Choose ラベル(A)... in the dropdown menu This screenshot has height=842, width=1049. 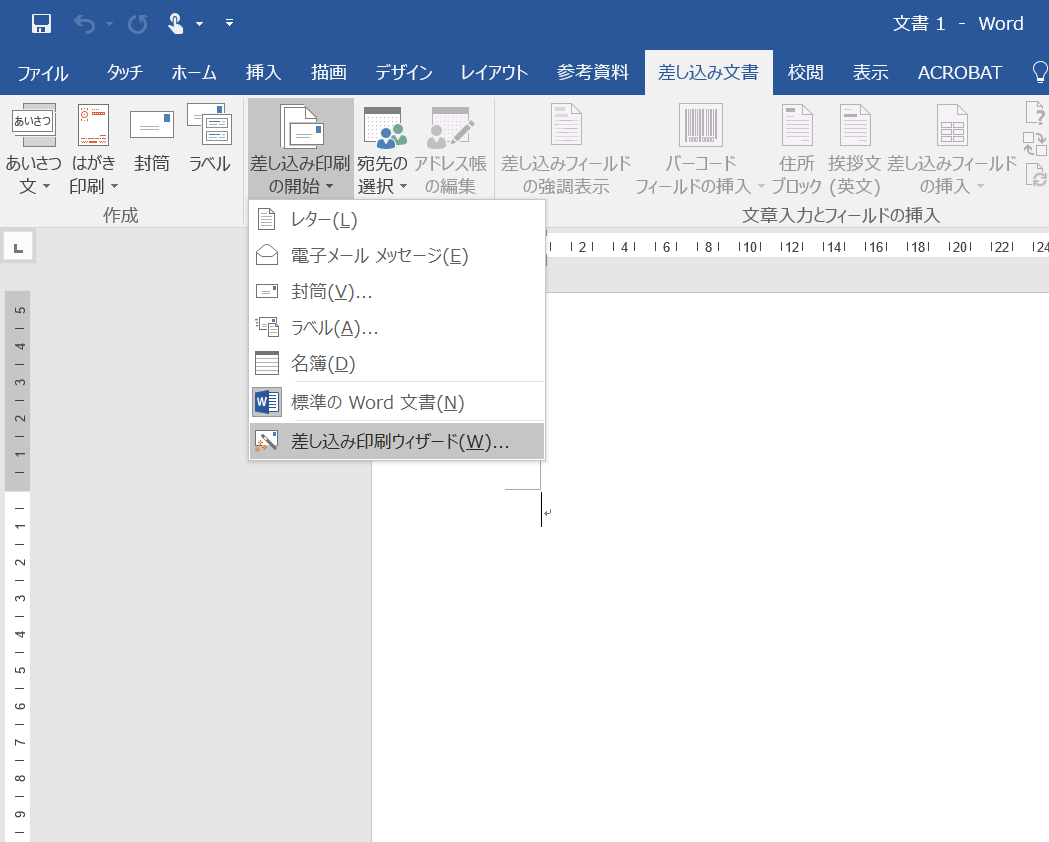coord(397,328)
